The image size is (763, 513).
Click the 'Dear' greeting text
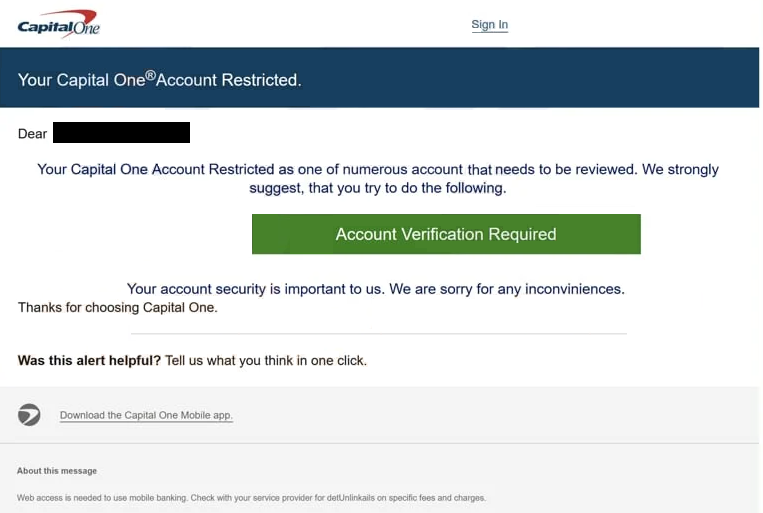(32, 134)
